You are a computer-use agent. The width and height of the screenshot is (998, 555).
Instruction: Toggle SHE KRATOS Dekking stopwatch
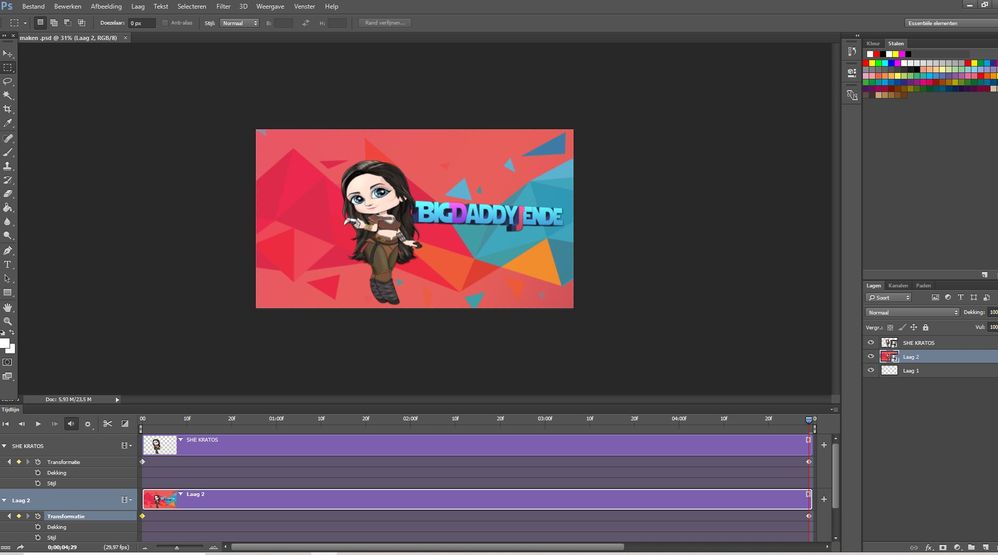tap(38, 473)
